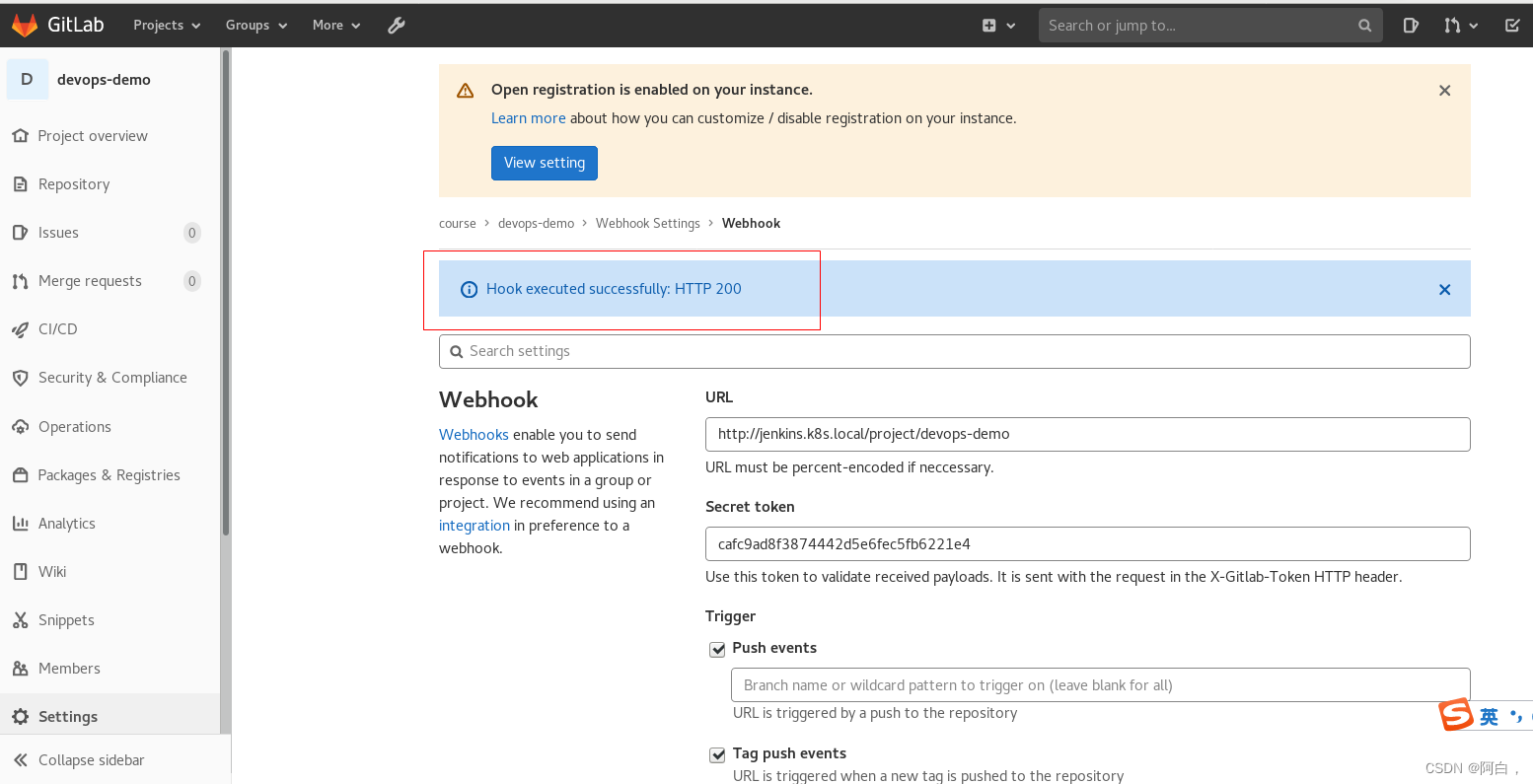Viewport: 1533px width, 784px height.
Task: Click the Repository file icon in sidebar
Action: click(20, 184)
